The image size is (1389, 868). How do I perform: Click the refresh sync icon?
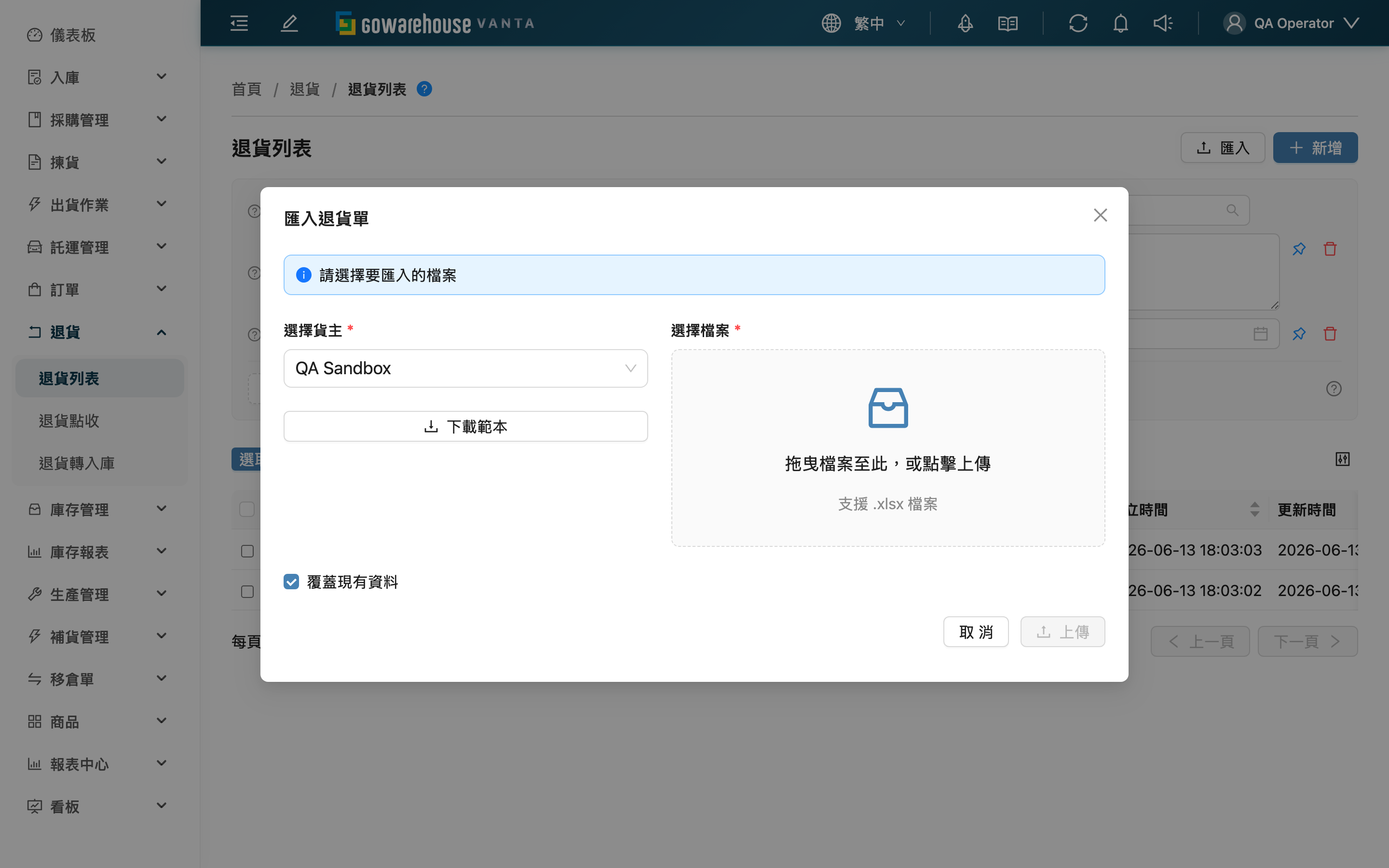(1078, 23)
